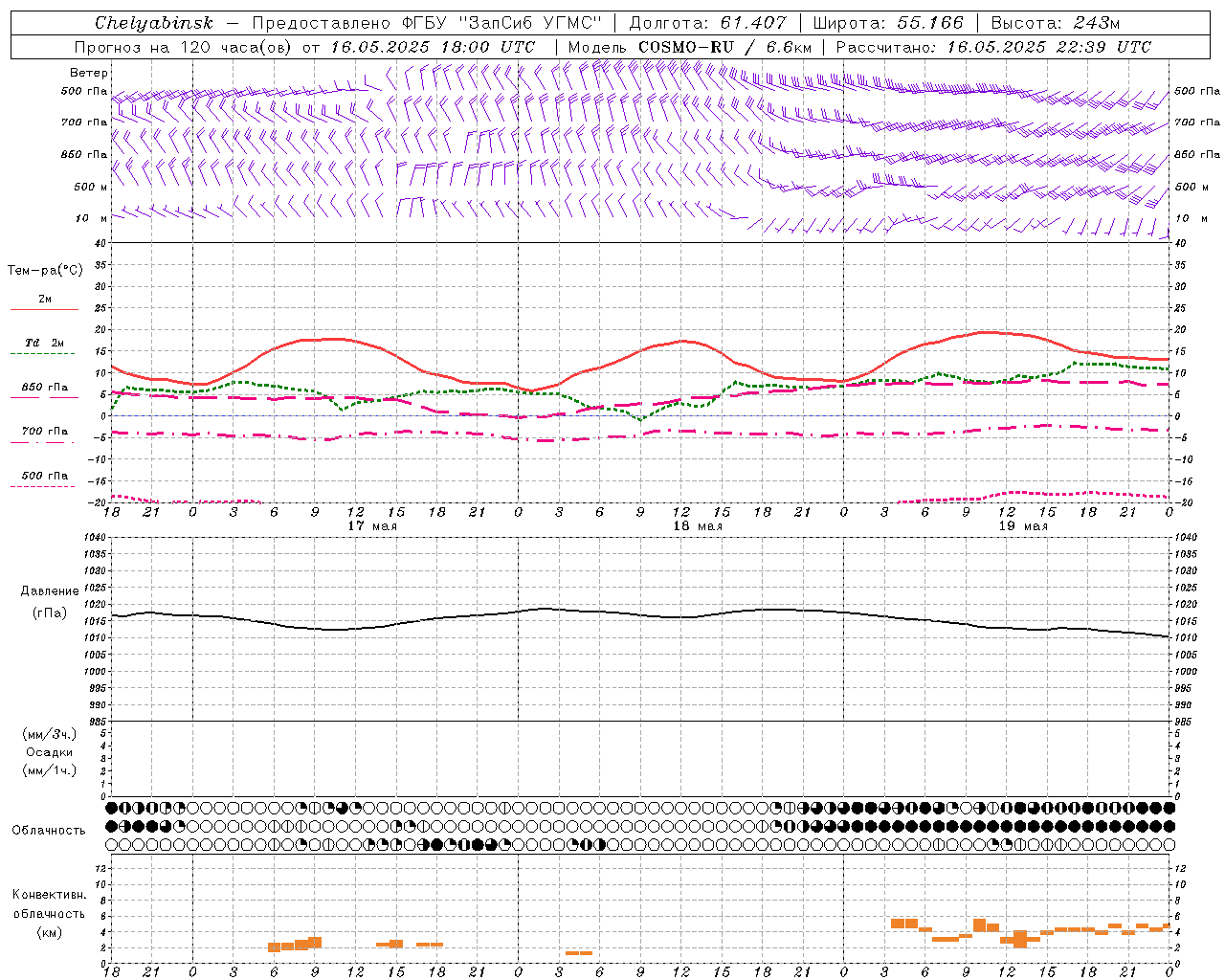This screenshot has width=1225, height=980.
Task: Click the Конвективн. panel label
Action: [x=49, y=895]
